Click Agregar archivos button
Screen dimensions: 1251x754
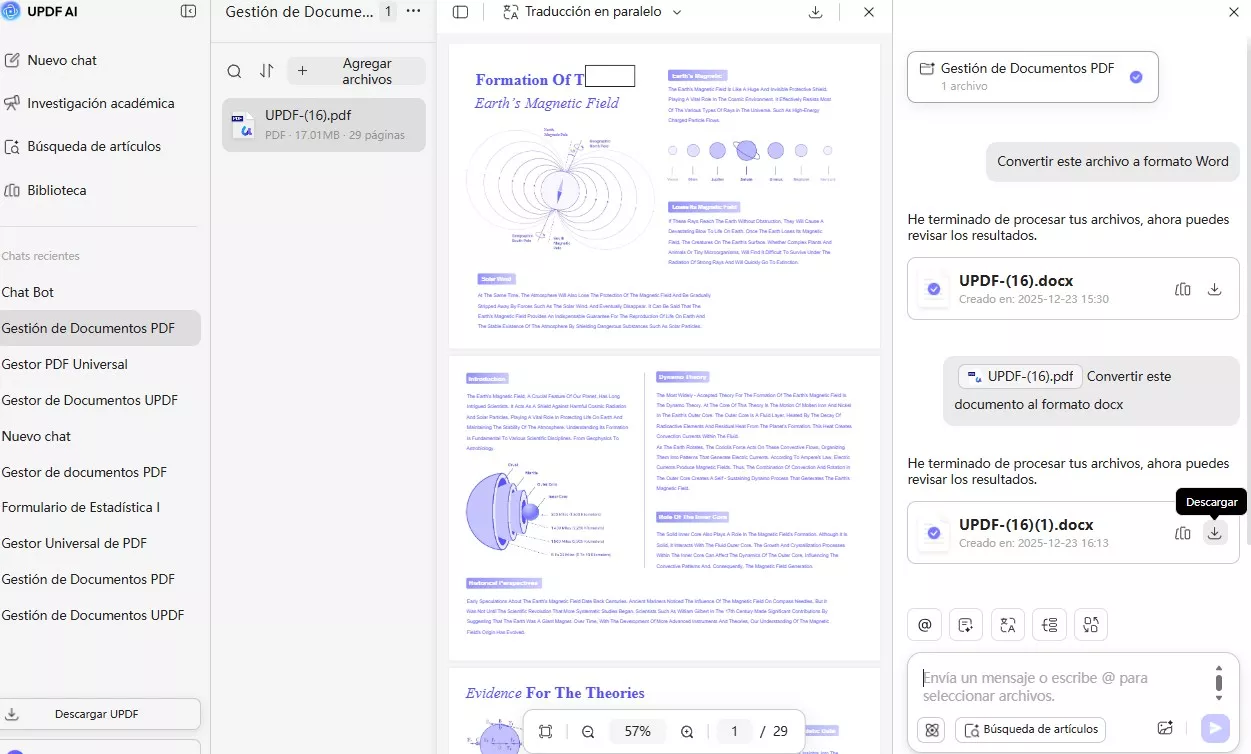tap(356, 71)
